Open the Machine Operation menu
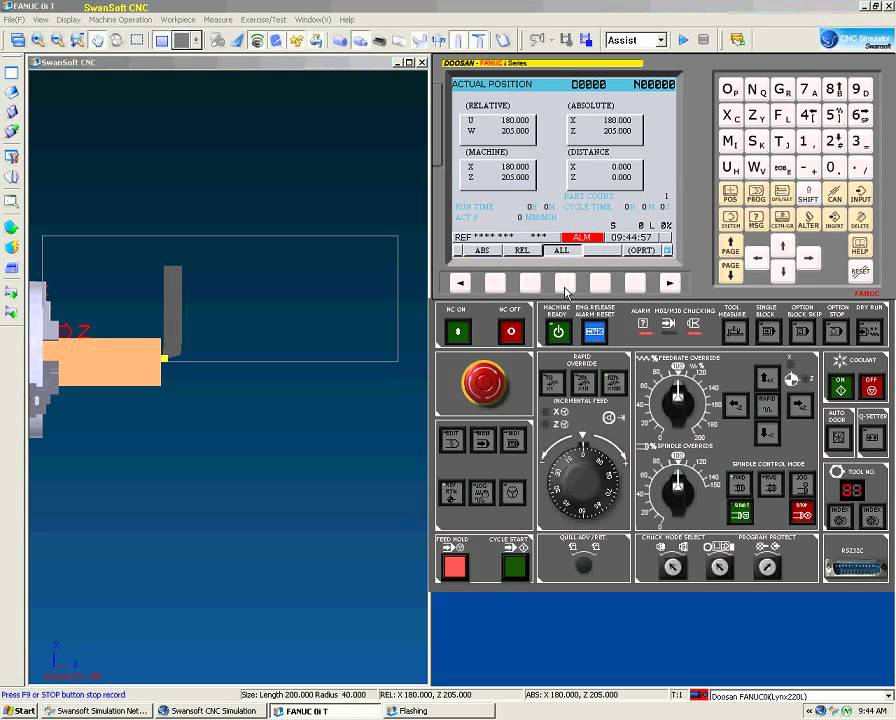The width and height of the screenshot is (896, 720). click(x=121, y=19)
